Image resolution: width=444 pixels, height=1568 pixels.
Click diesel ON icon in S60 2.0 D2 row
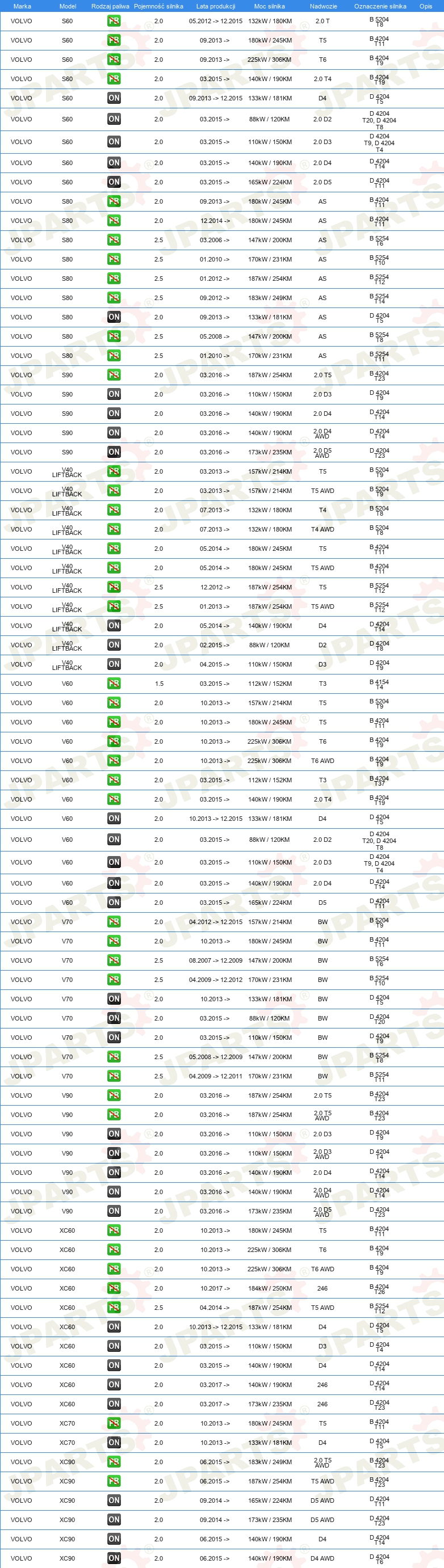click(x=114, y=119)
